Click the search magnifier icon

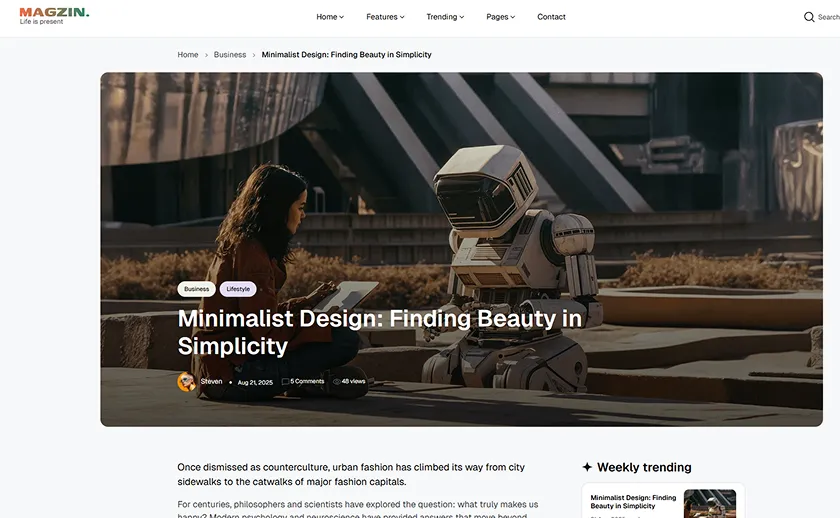[809, 17]
